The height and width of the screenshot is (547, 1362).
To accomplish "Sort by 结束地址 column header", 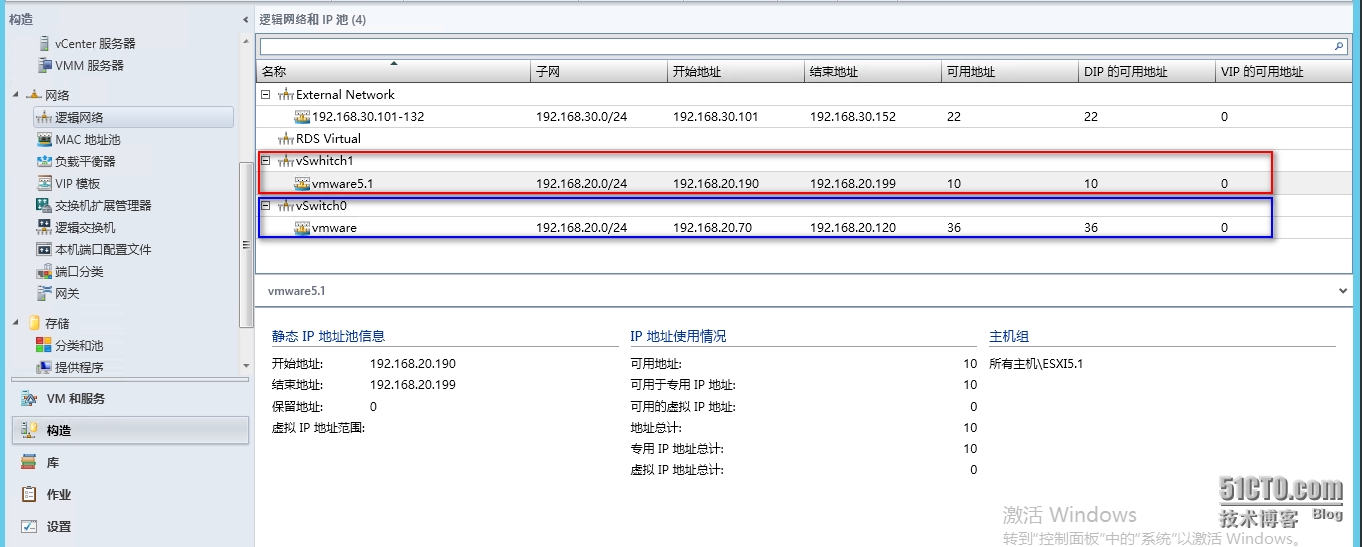I will (873, 71).
